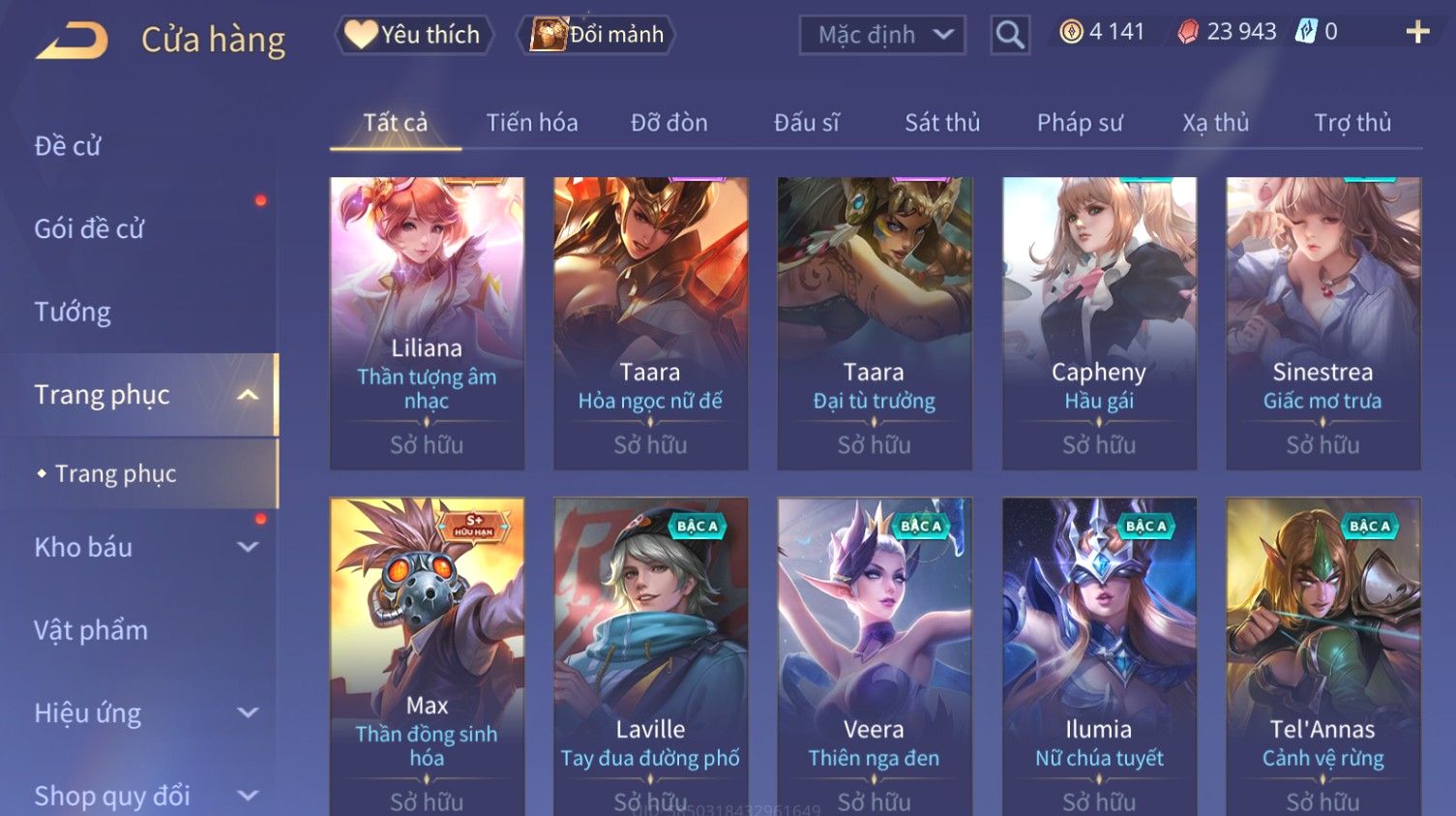This screenshot has height=816, width=1456.
Task: Click the gold coin balance icon
Action: click(1070, 32)
